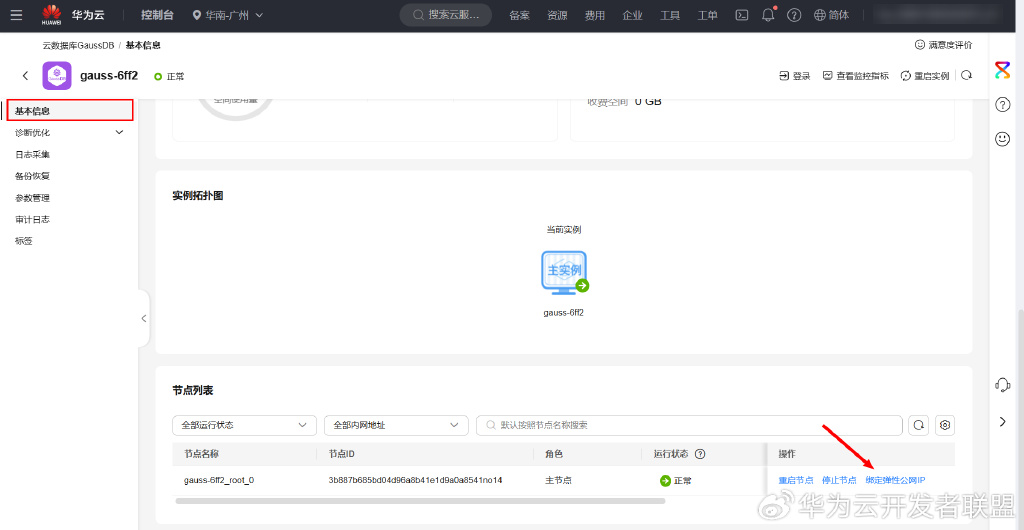1024x530 pixels.
Task: Open the 企业 menu
Action: tap(632, 16)
